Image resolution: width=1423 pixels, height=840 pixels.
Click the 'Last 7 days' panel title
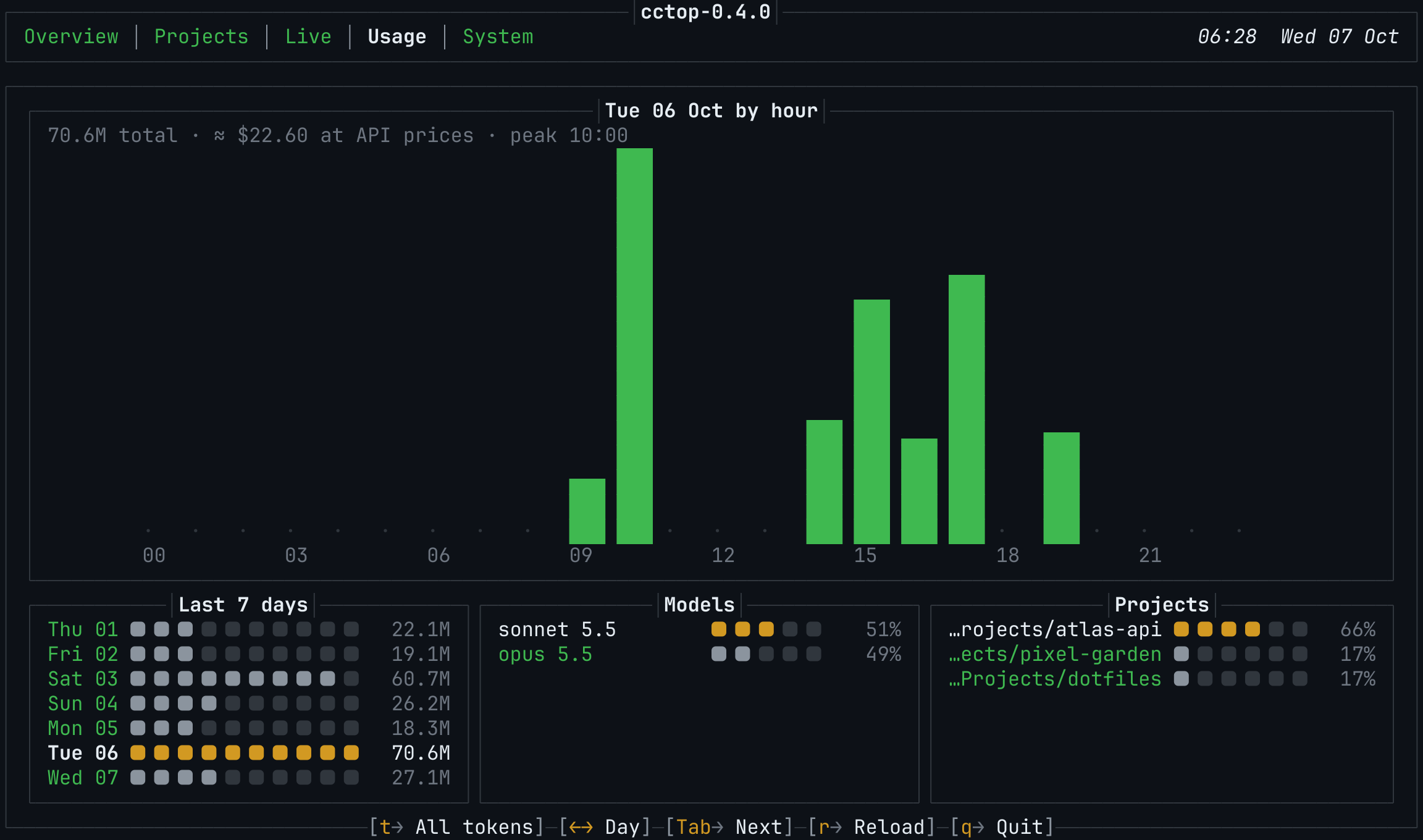tap(243, 605)
